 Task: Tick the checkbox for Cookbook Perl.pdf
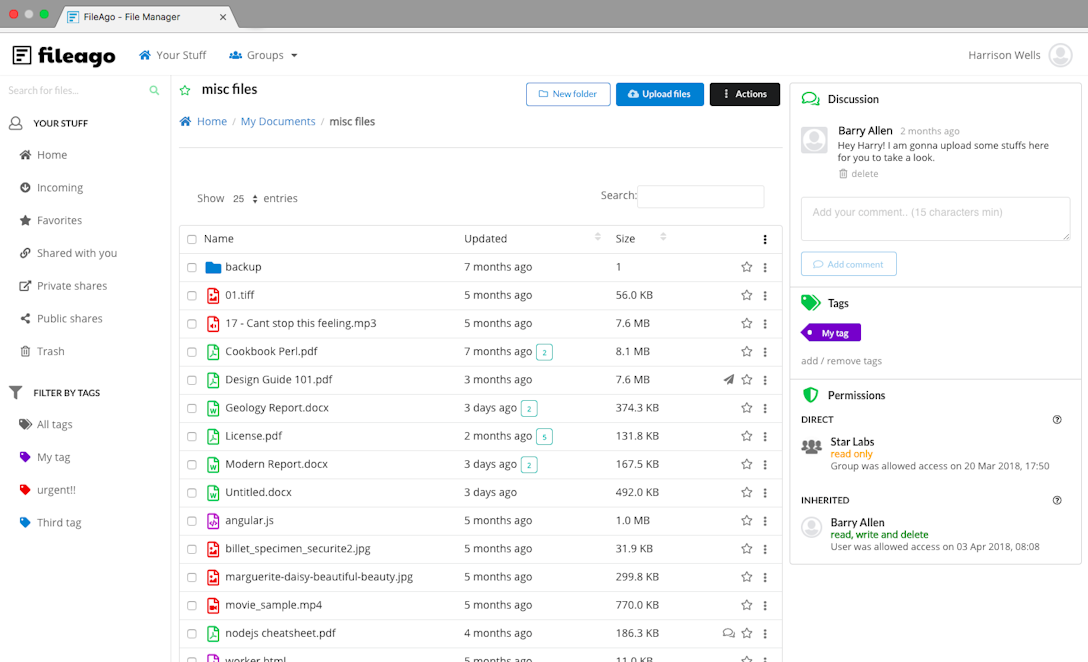coord(192,352)
